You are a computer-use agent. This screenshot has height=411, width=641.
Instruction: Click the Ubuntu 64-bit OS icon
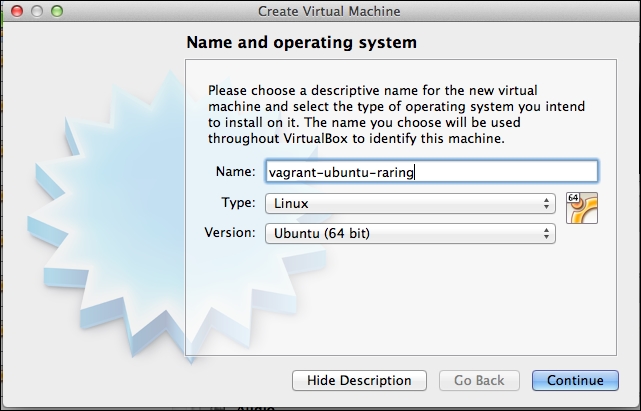tap(582, 208)
